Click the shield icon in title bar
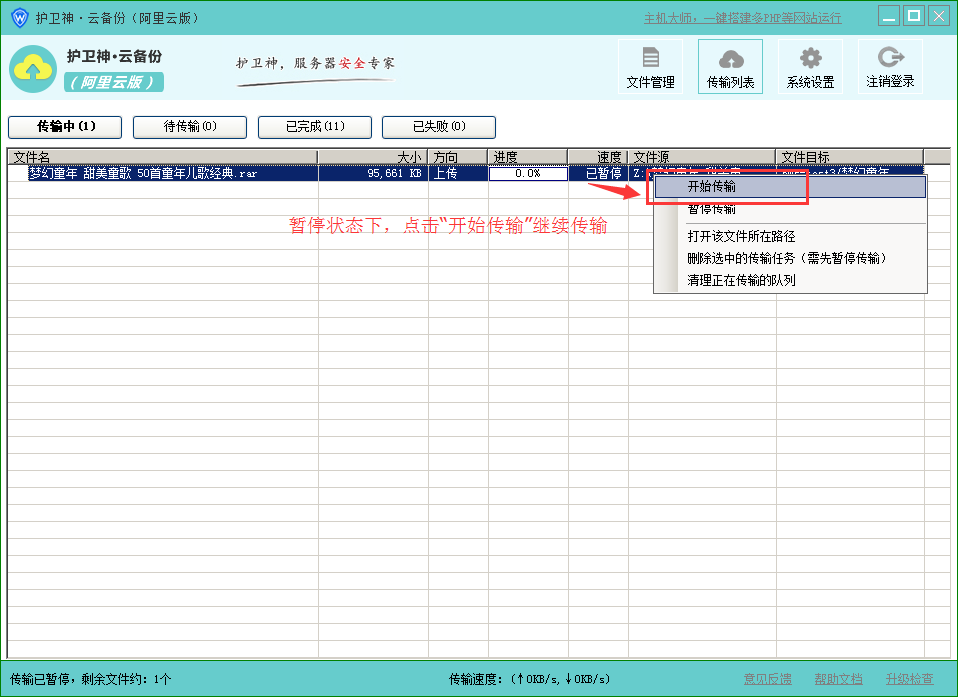This screenshot has height=697, width=958. pos(20,18)
